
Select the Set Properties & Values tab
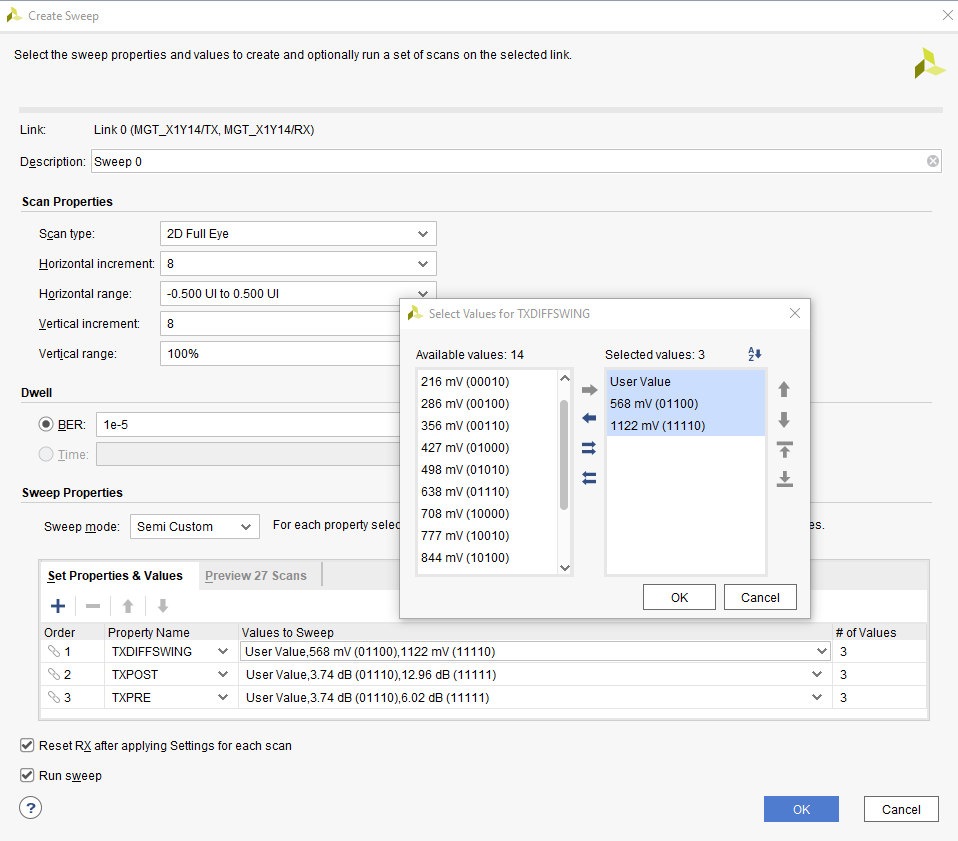[117, 575]
